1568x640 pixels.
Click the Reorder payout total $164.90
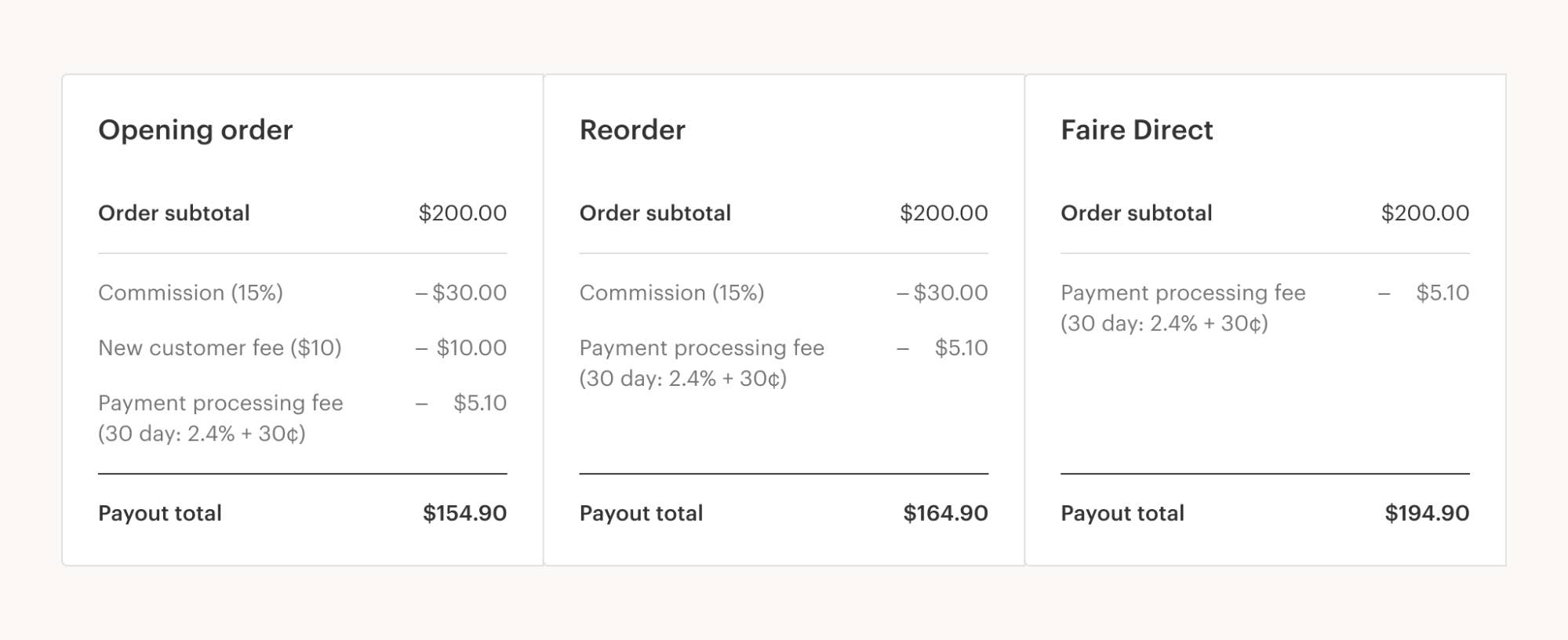tap(945, 514)
